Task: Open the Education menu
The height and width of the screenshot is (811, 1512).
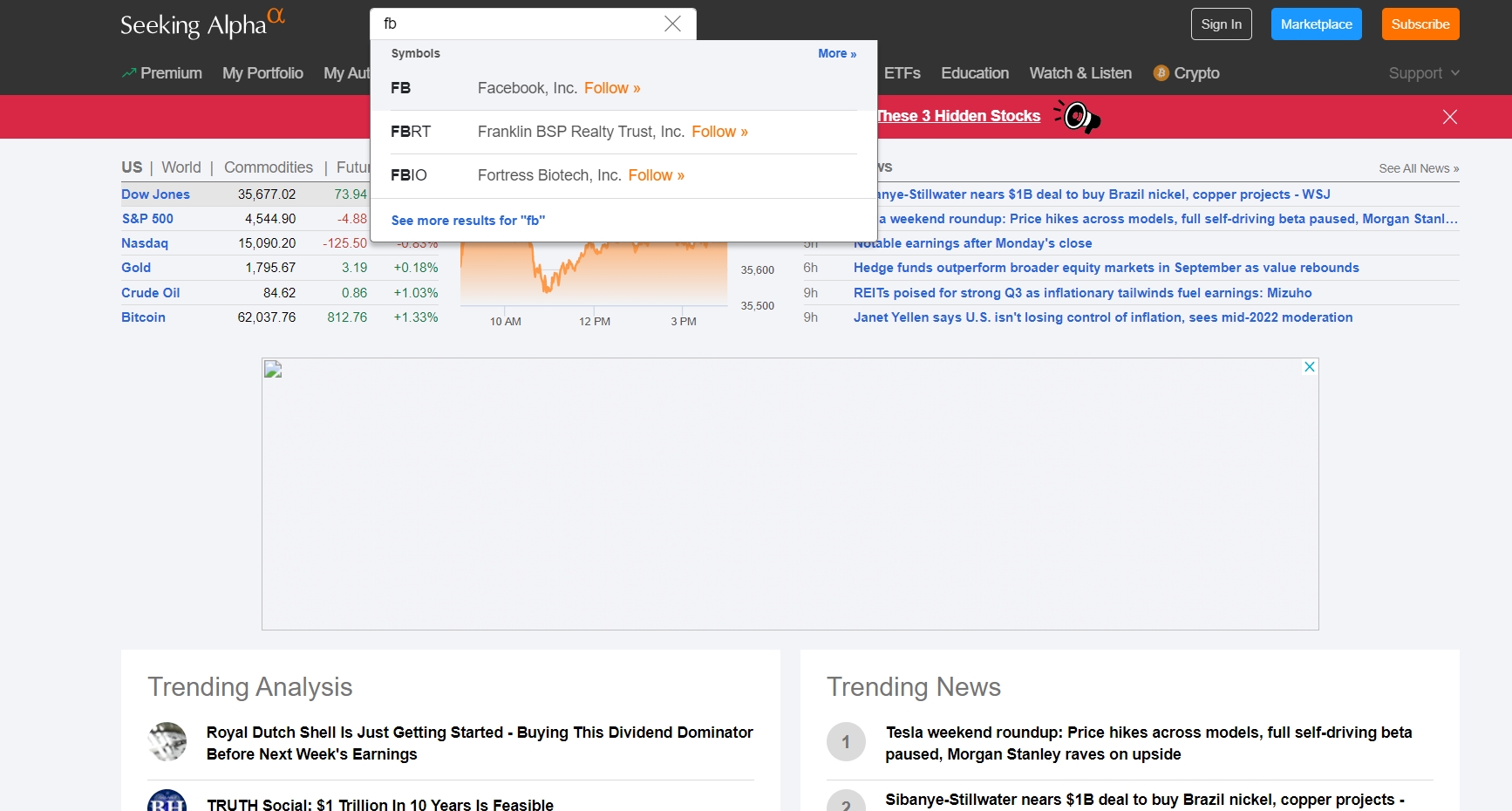Action: pos(975,73)
